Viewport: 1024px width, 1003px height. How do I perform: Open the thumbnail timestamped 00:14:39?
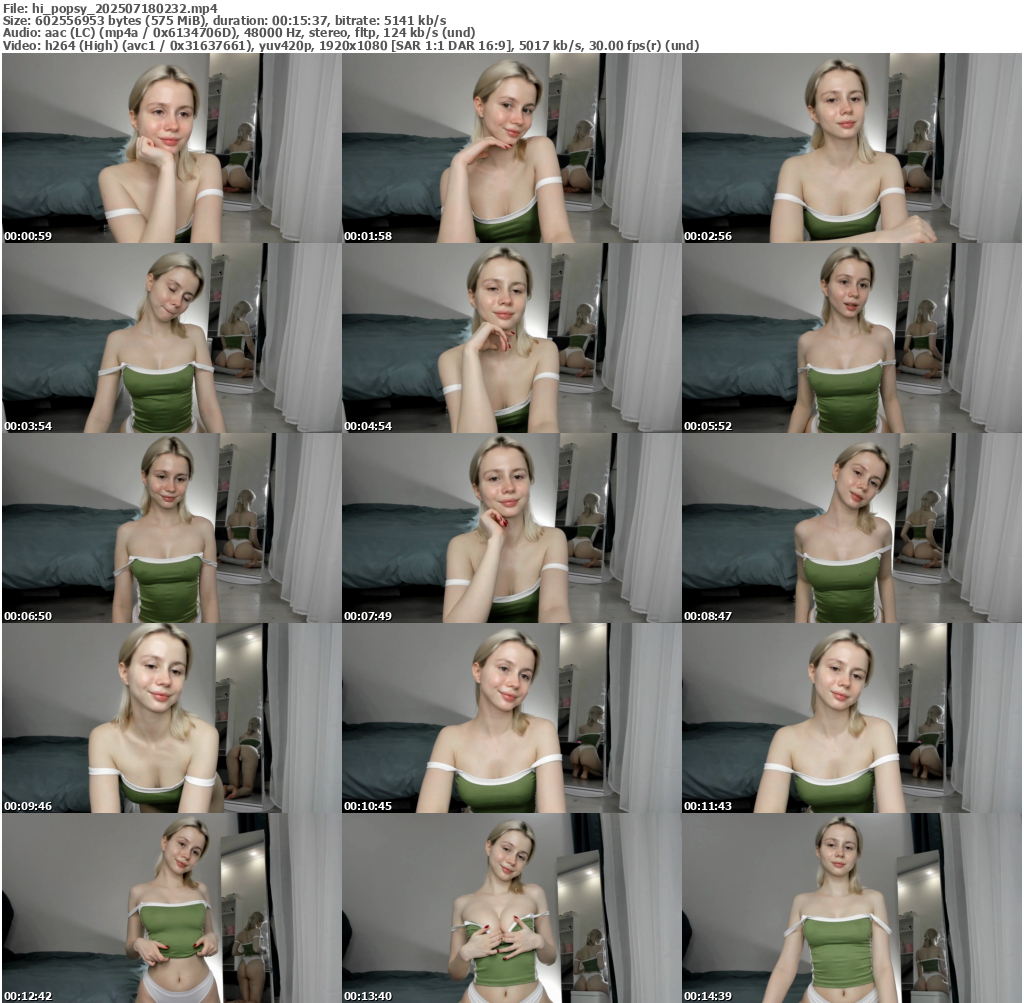click(x=852, y=908)
